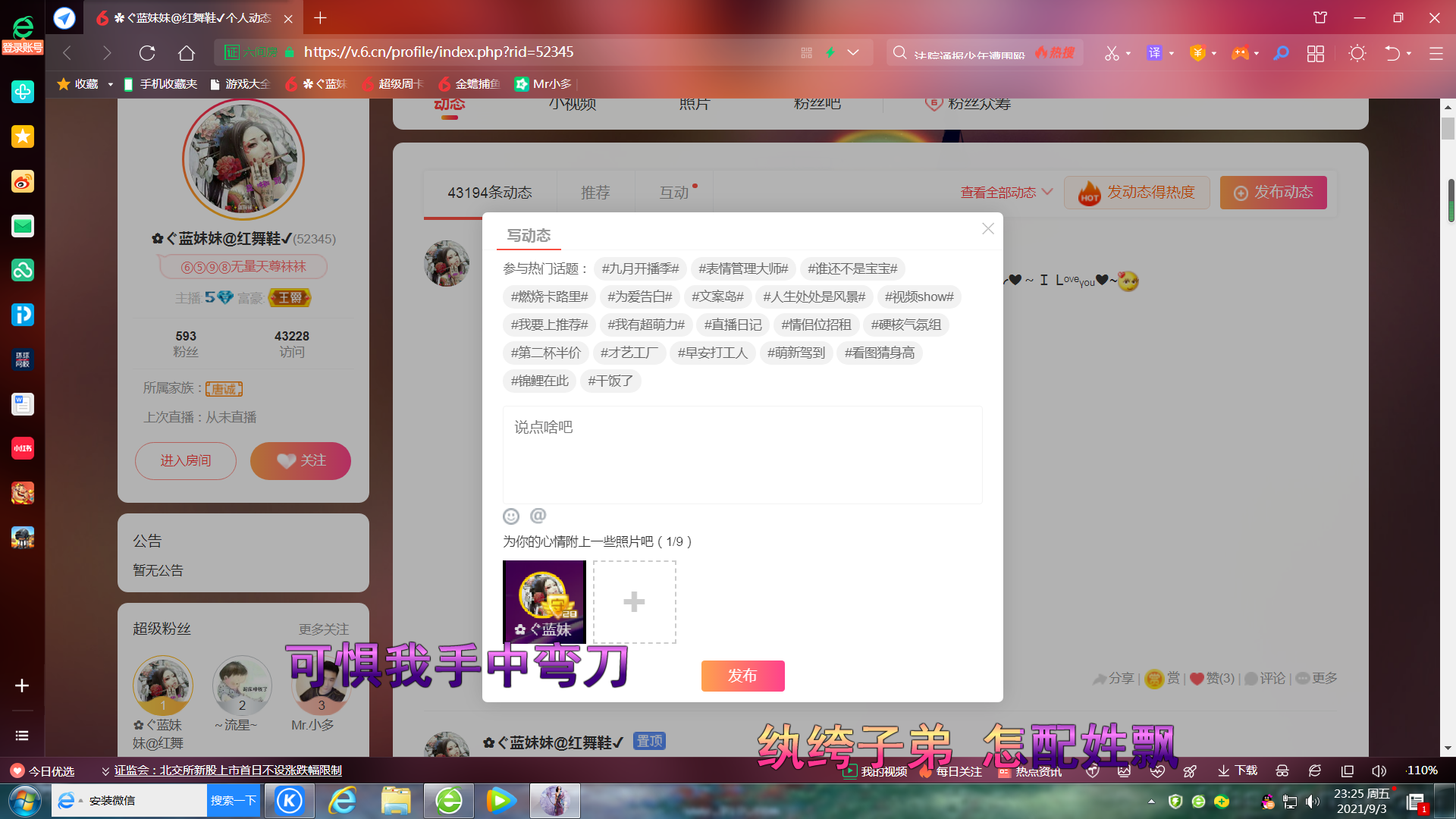This screenshot has height=819, width=1456.
Task: Open the yellow star favorites sidebar icon
Action: pyautogui.click(x=23, y=136)
